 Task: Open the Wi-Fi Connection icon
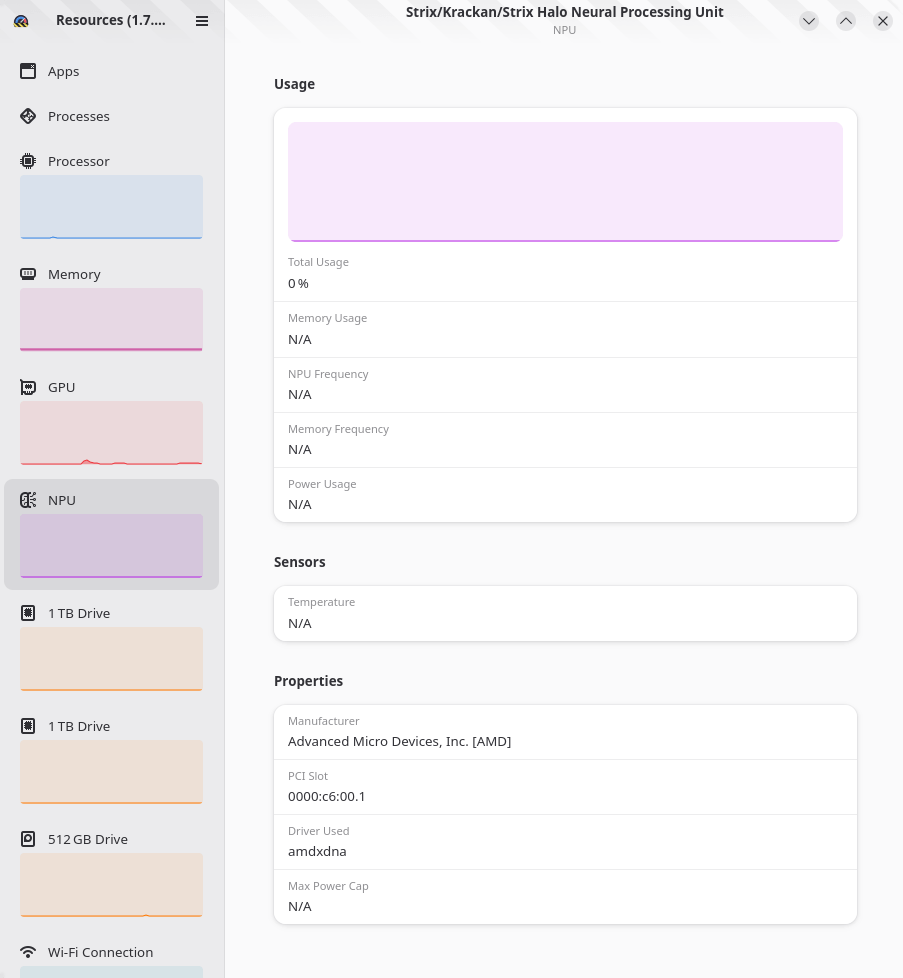[x=28, y=952]
